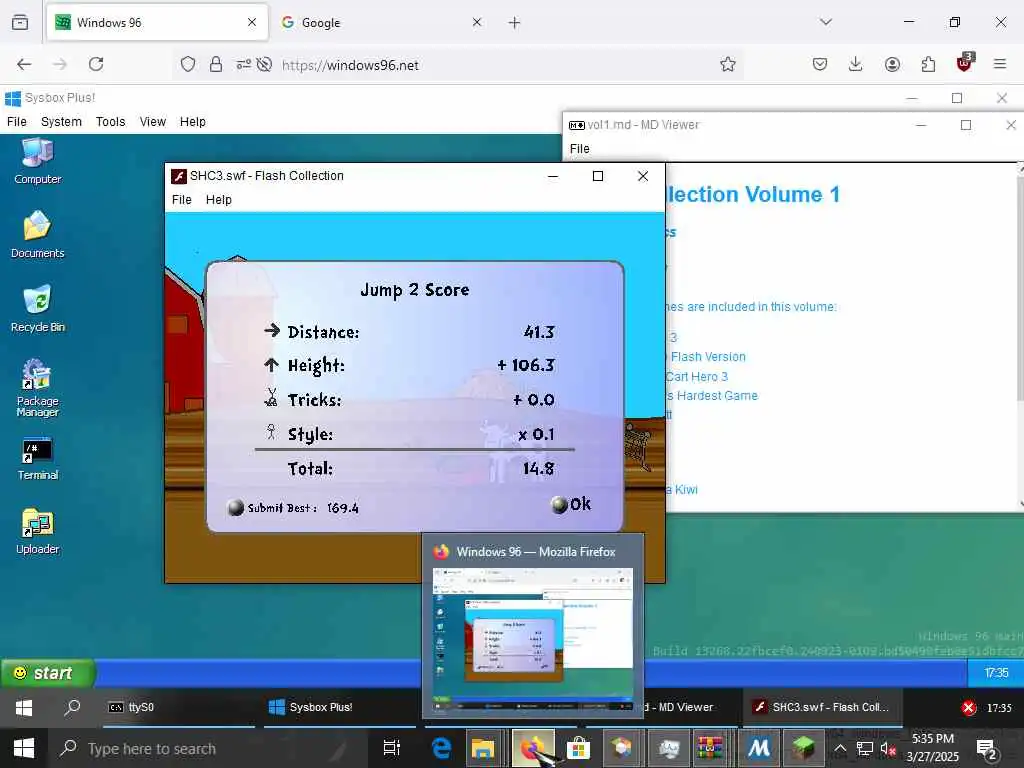Select Sysbox Plus! taskbar entry
Screen dimensions: 1024x768
tap(340, 707)
